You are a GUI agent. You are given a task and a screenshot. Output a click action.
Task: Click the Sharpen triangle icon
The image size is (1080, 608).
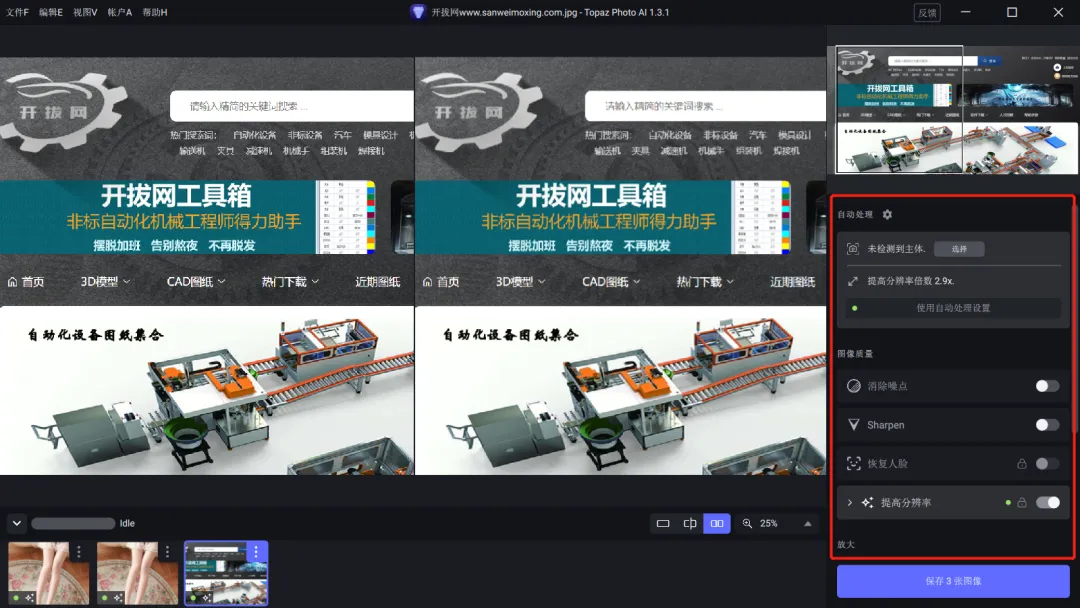pos(853,425)
